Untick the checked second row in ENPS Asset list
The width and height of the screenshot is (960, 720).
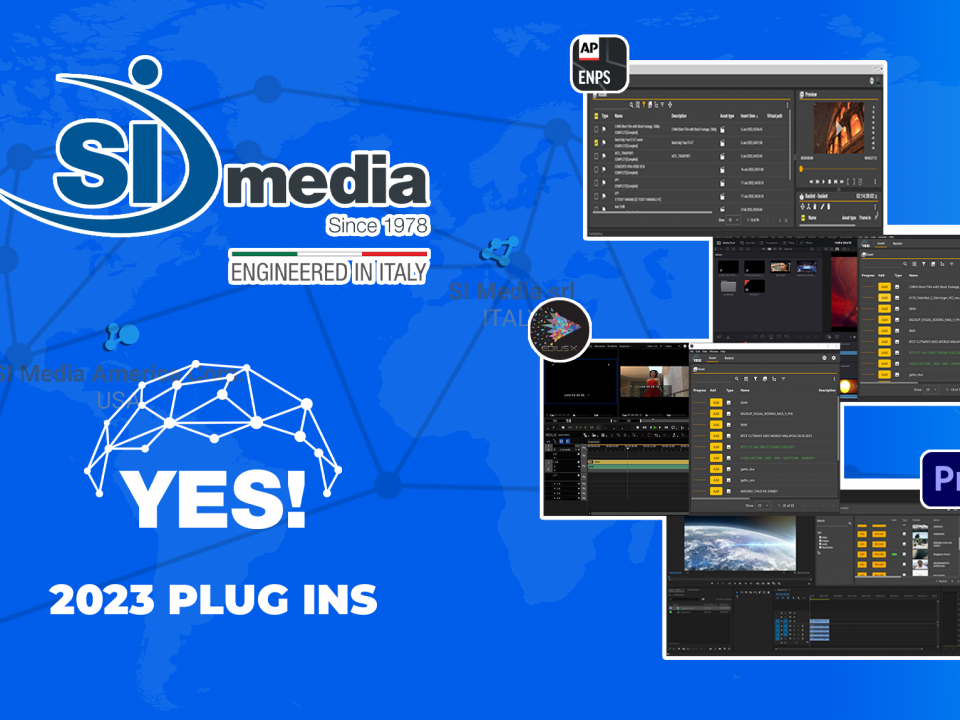[x=596, y=143]
